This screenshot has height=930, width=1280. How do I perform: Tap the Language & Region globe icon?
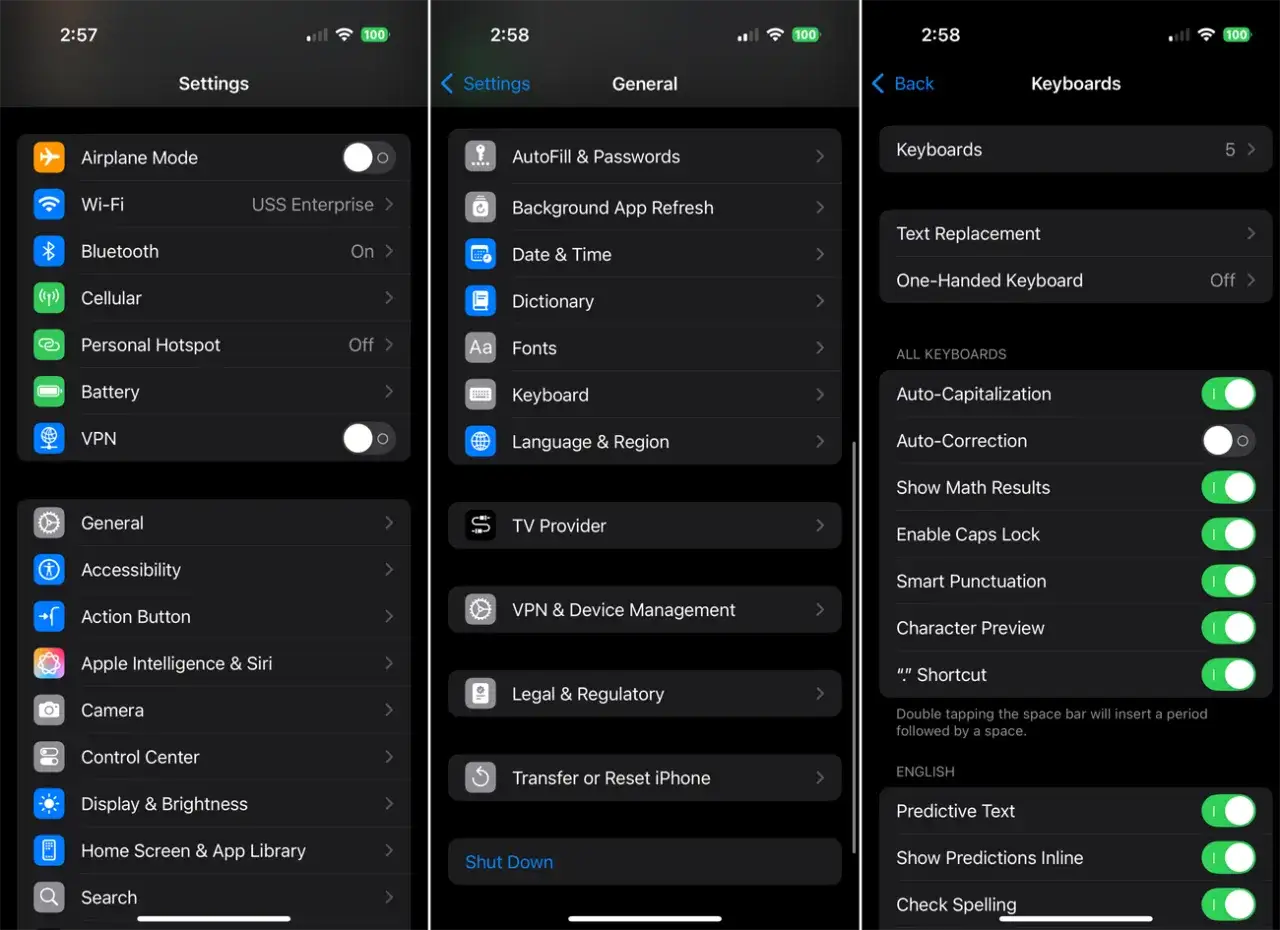481,442
